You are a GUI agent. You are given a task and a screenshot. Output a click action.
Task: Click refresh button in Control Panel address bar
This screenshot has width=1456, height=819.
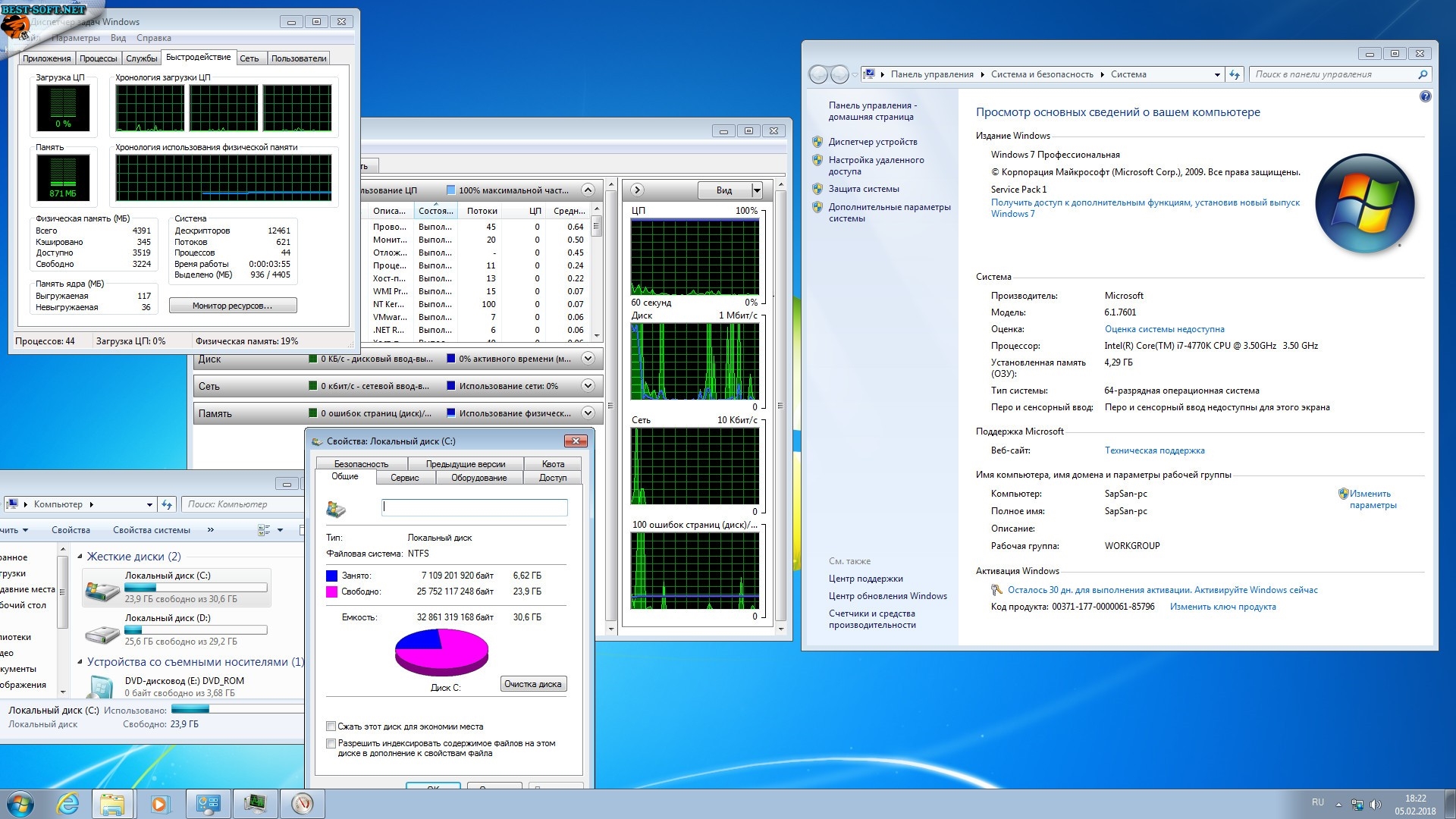pos(1234,74)
